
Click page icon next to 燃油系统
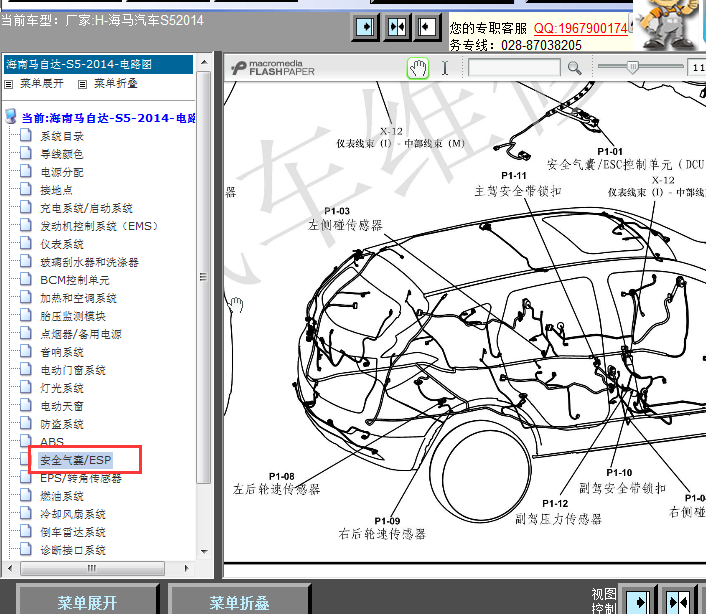coord(26,495)
